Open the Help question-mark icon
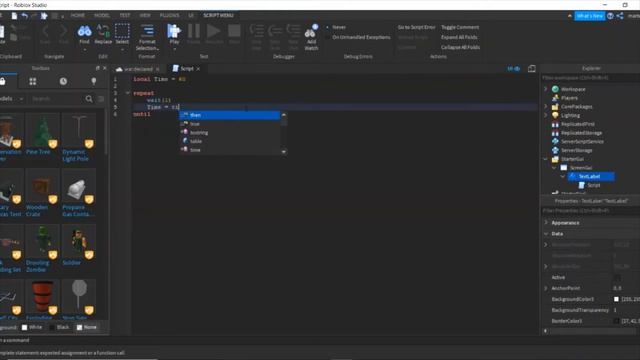The image size is (640, 360). 610,16
